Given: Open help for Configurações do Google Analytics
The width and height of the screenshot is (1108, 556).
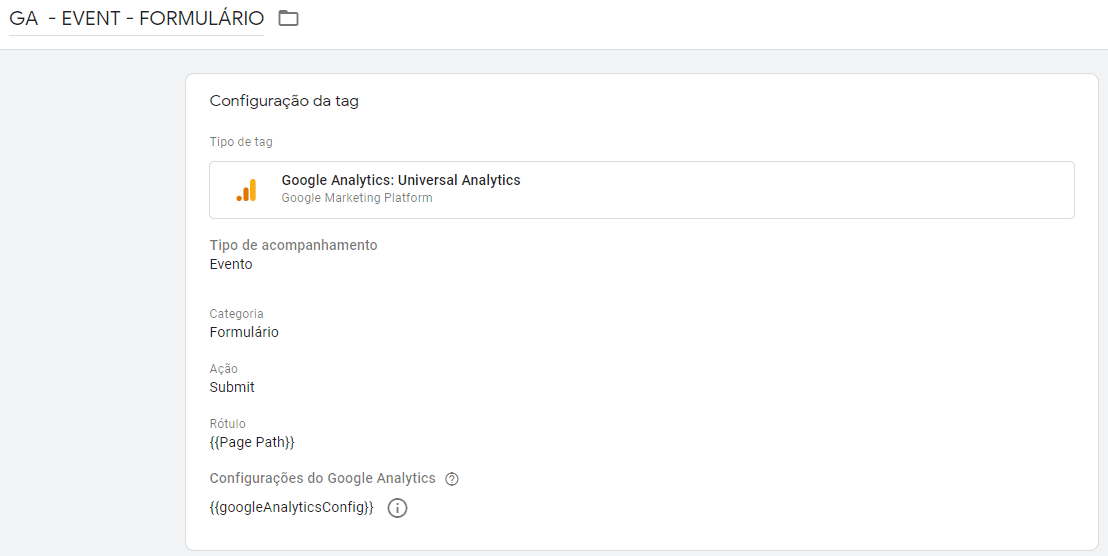Looking at the screenshot, I should click(452, 479).
